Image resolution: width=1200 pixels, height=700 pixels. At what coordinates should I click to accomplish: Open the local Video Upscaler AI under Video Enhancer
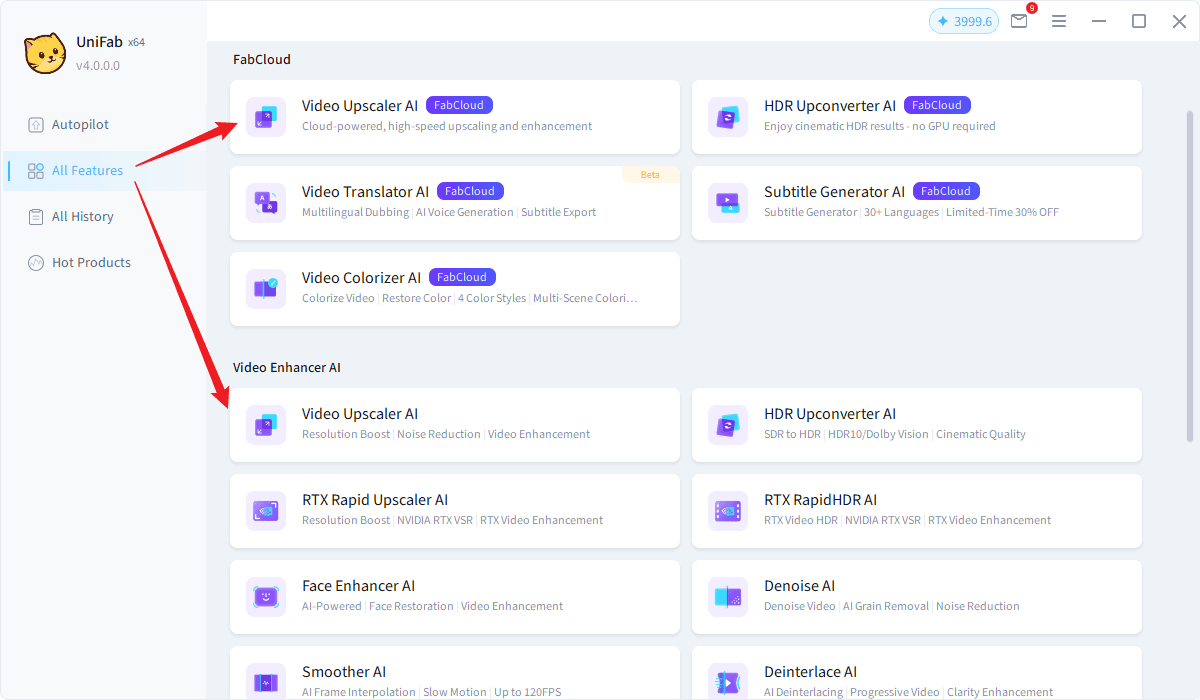pos(454,425)
